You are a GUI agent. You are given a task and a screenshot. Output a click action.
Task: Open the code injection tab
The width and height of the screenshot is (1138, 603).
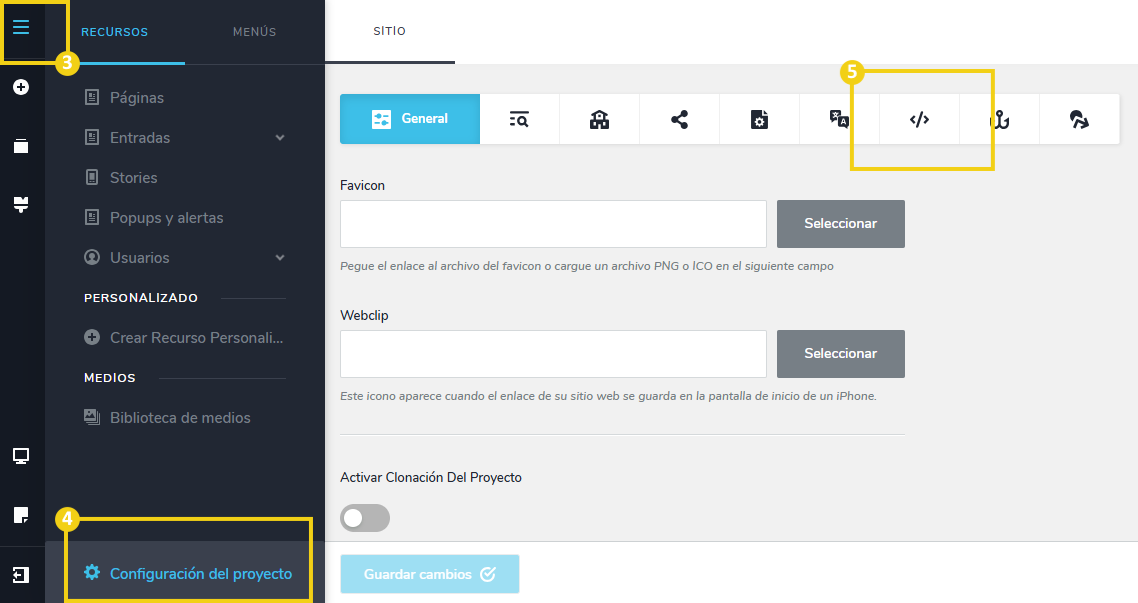(x=919, y=118)
